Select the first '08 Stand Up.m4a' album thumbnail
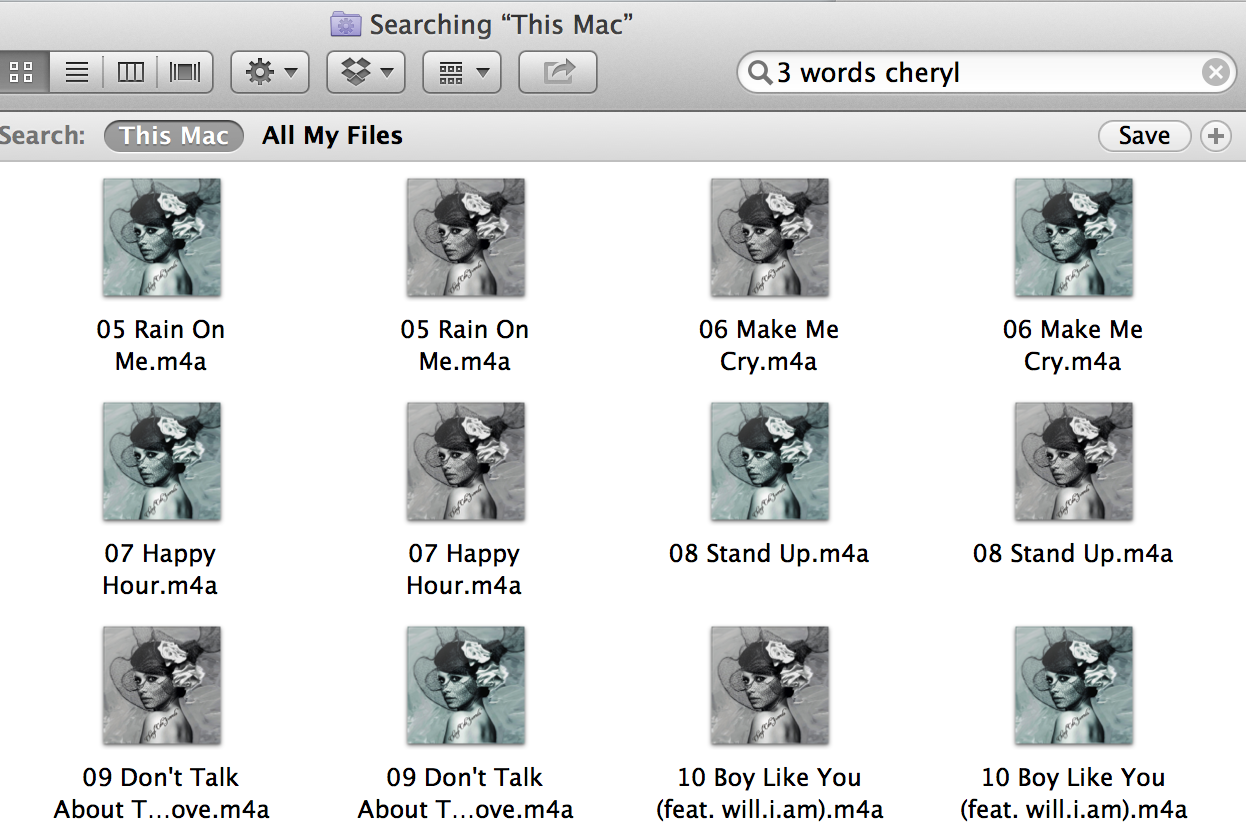1246x826 pixels. (770, 462)
